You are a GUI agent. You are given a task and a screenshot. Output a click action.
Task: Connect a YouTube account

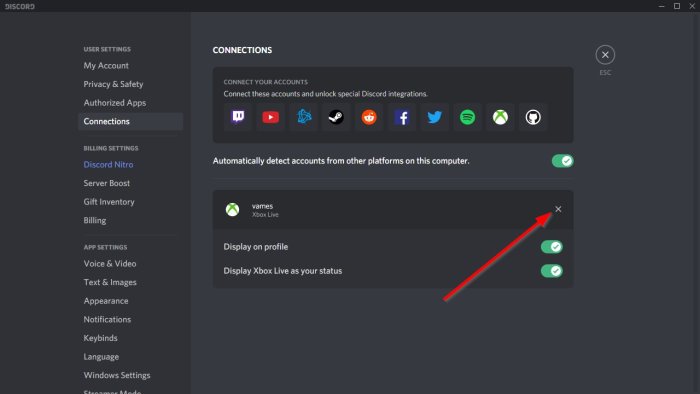271,117
